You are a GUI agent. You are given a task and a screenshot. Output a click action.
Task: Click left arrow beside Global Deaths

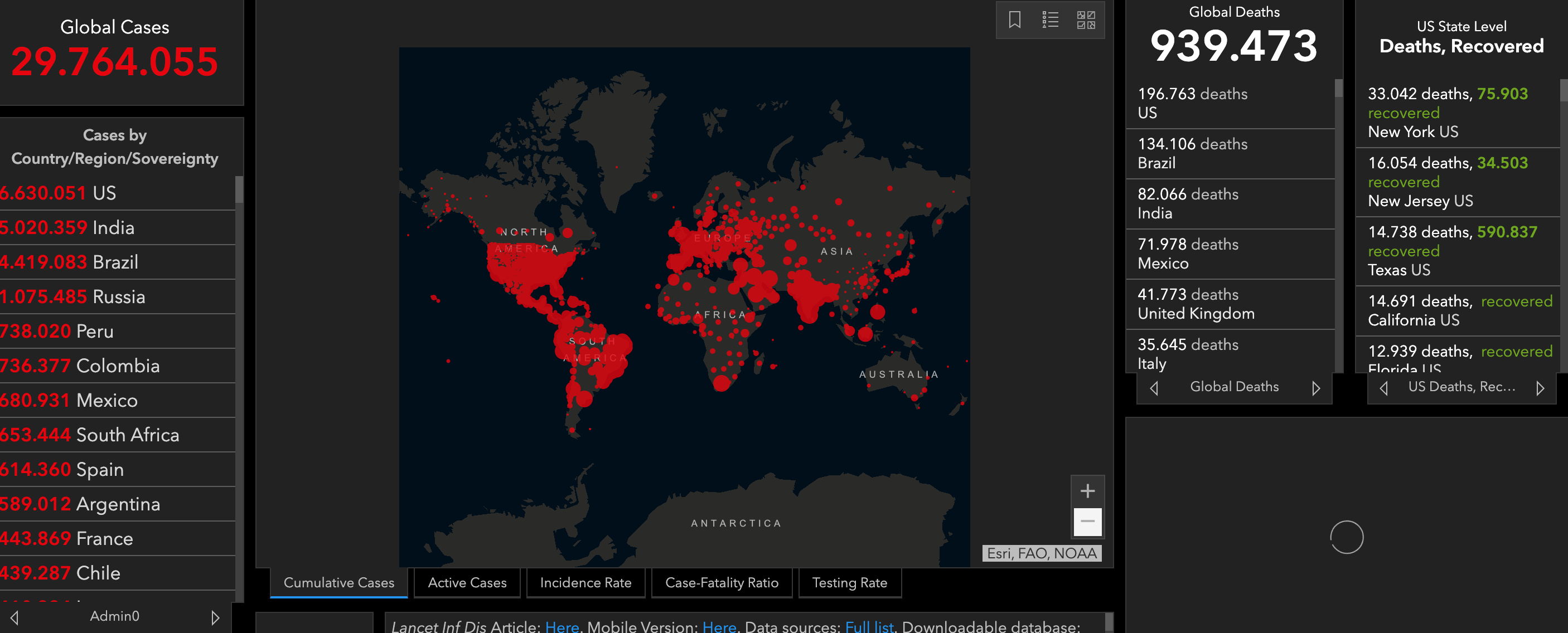(1154, 387)
